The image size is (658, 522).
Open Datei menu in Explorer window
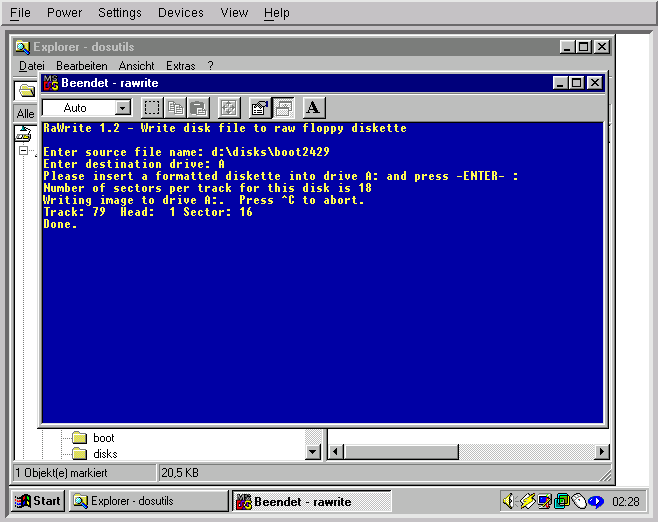pos(31,66)
